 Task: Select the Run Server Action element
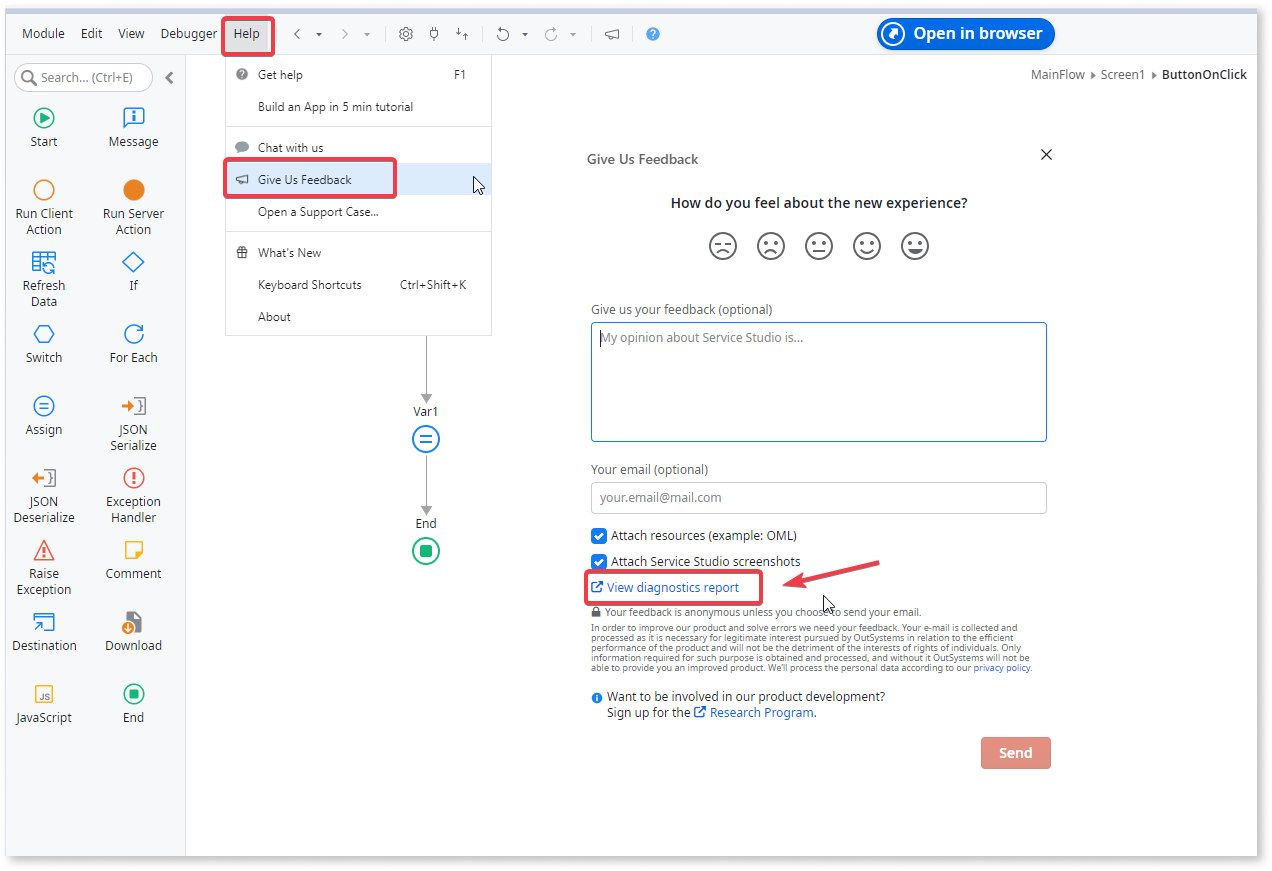[x=132, y=200]
